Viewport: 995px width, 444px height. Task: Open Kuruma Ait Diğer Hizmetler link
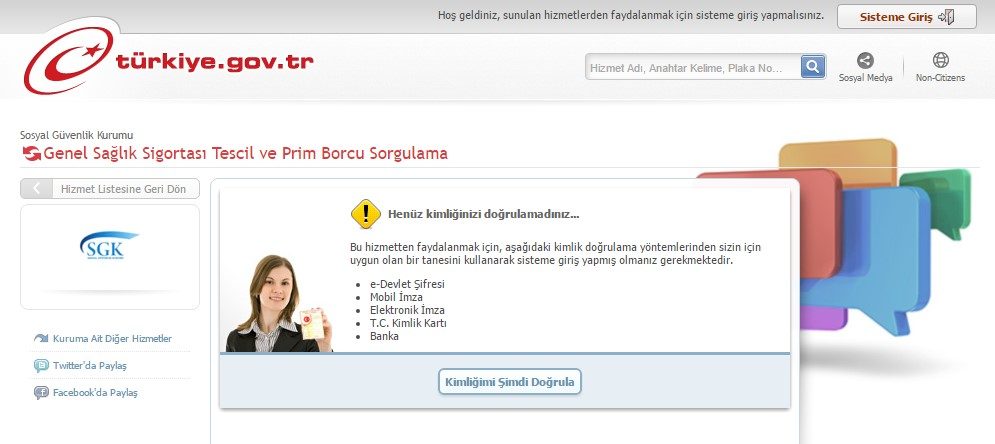pyautogui.click(x=112, y=339)
